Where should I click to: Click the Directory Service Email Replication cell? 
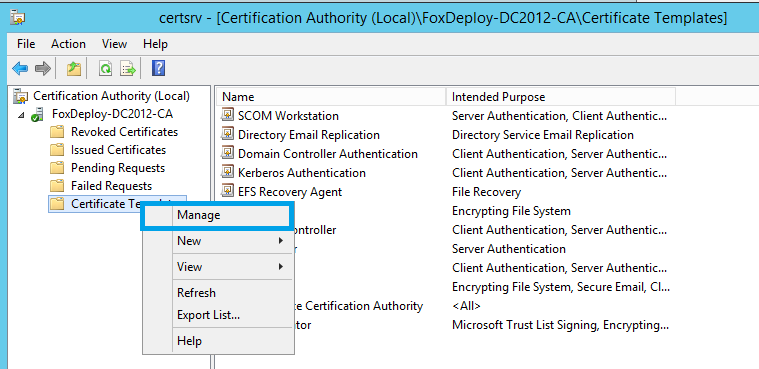543,135
